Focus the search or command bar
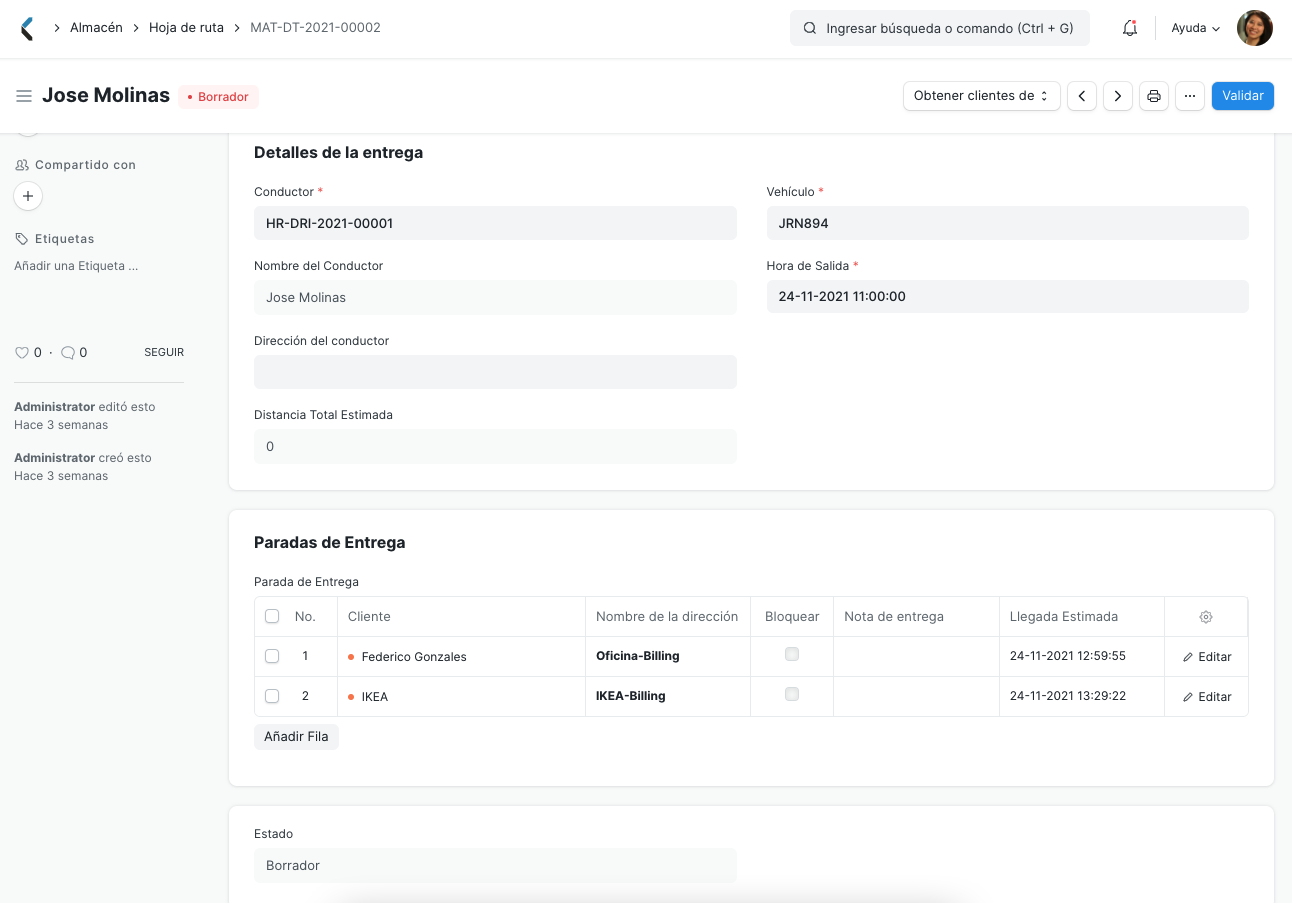This screenshot has width=1292, height=903. [940, 28]
